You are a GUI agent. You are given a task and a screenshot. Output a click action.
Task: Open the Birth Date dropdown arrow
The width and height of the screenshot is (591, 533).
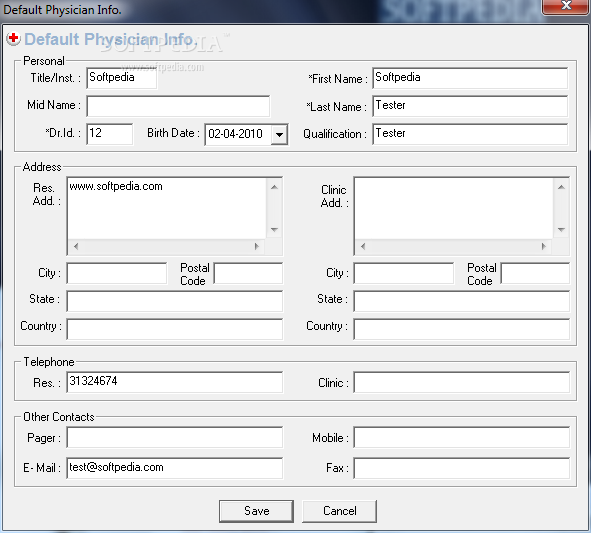pyautogui.click(x=279, y=134)
